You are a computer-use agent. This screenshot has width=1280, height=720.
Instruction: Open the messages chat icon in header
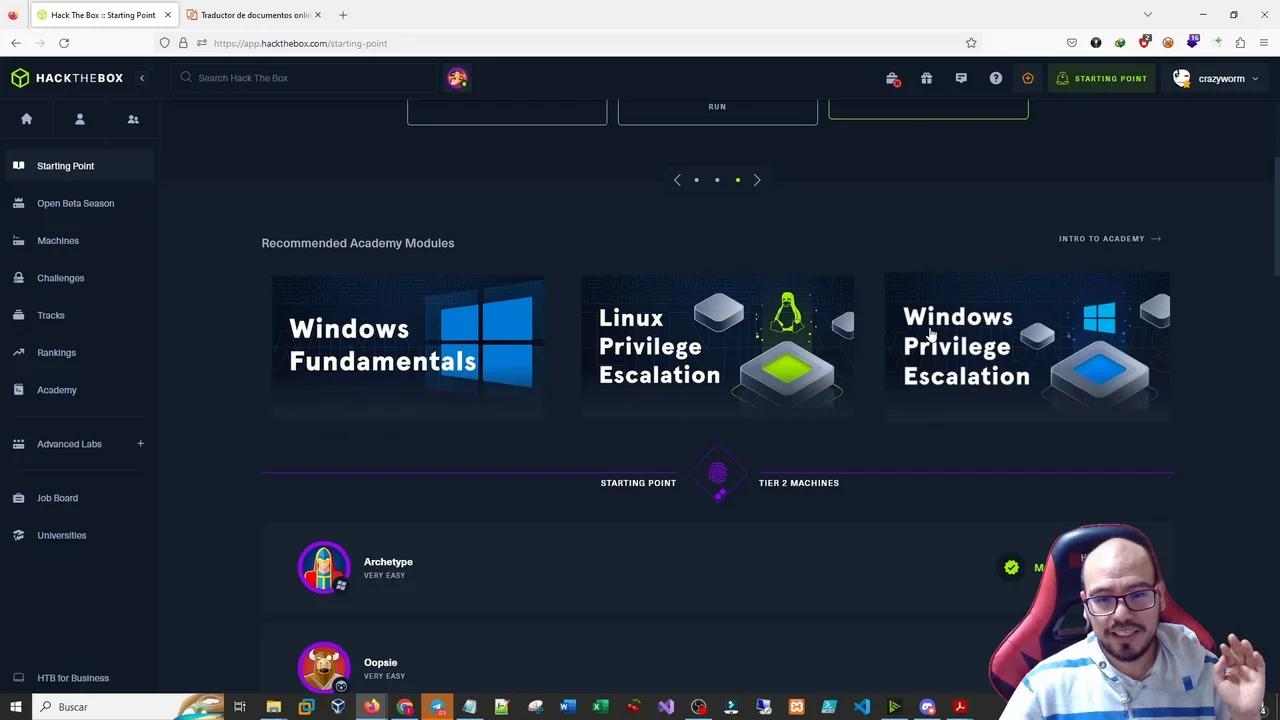tap(961, 78)
